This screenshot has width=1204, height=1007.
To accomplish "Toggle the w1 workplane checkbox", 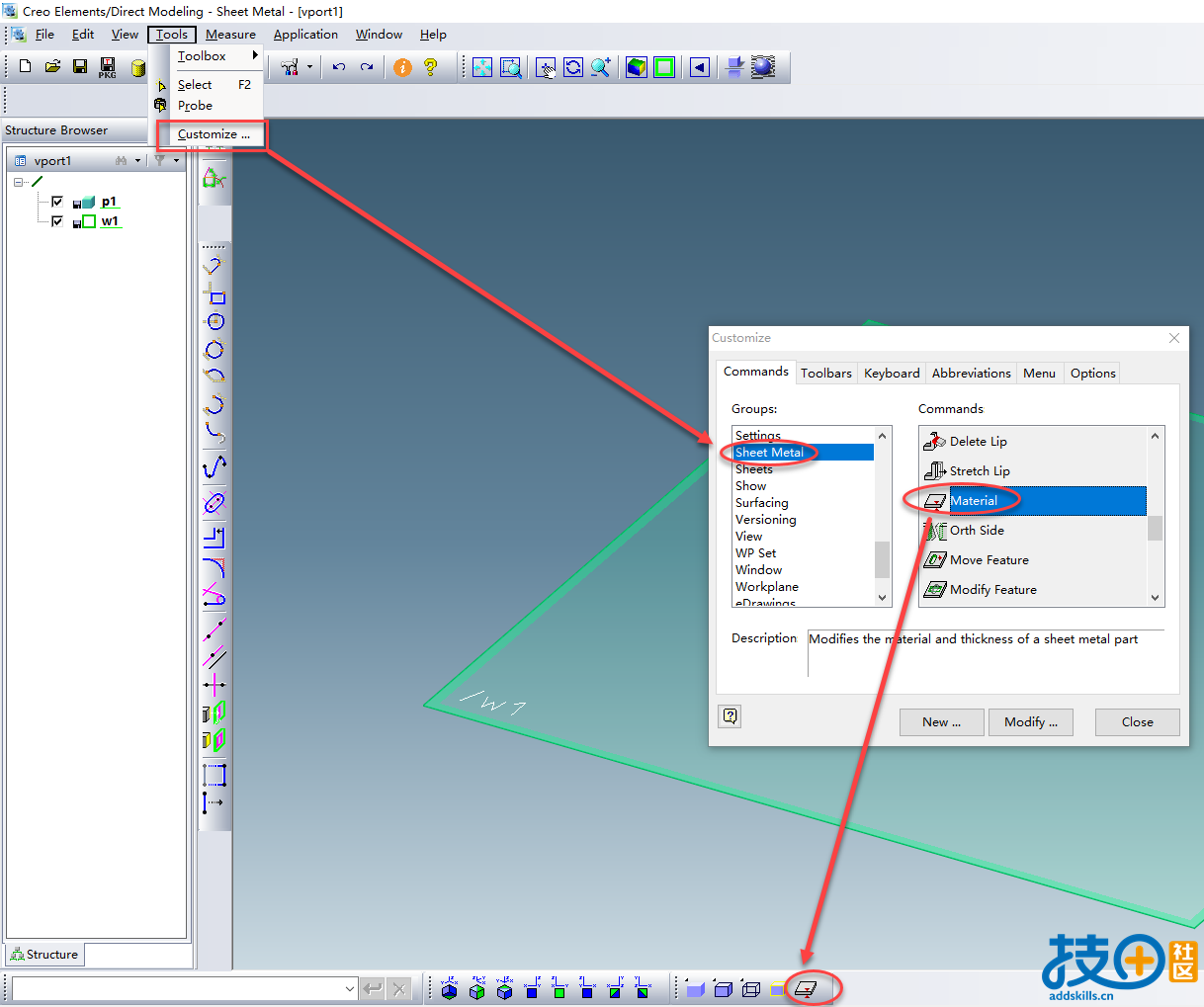I will click(56, 221).
